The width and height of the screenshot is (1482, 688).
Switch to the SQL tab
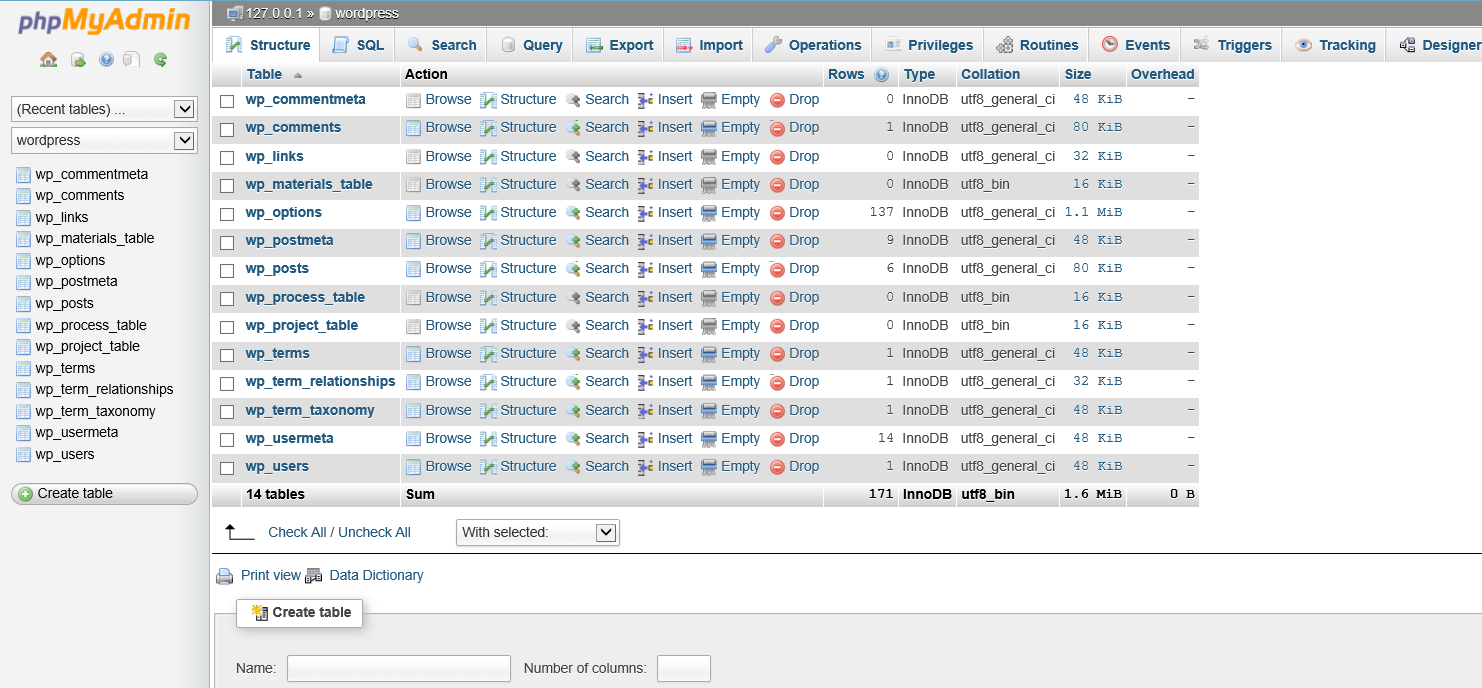click(x=358, y=45)
